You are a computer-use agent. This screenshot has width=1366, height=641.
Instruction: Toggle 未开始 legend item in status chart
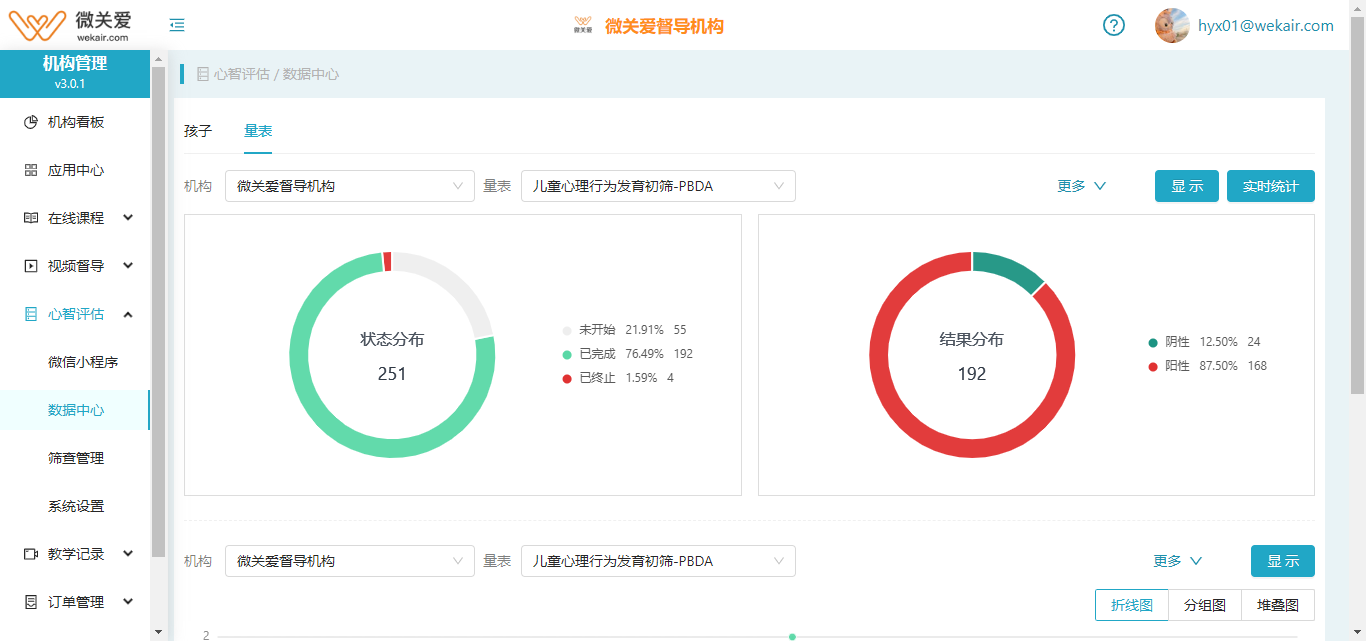597,330
